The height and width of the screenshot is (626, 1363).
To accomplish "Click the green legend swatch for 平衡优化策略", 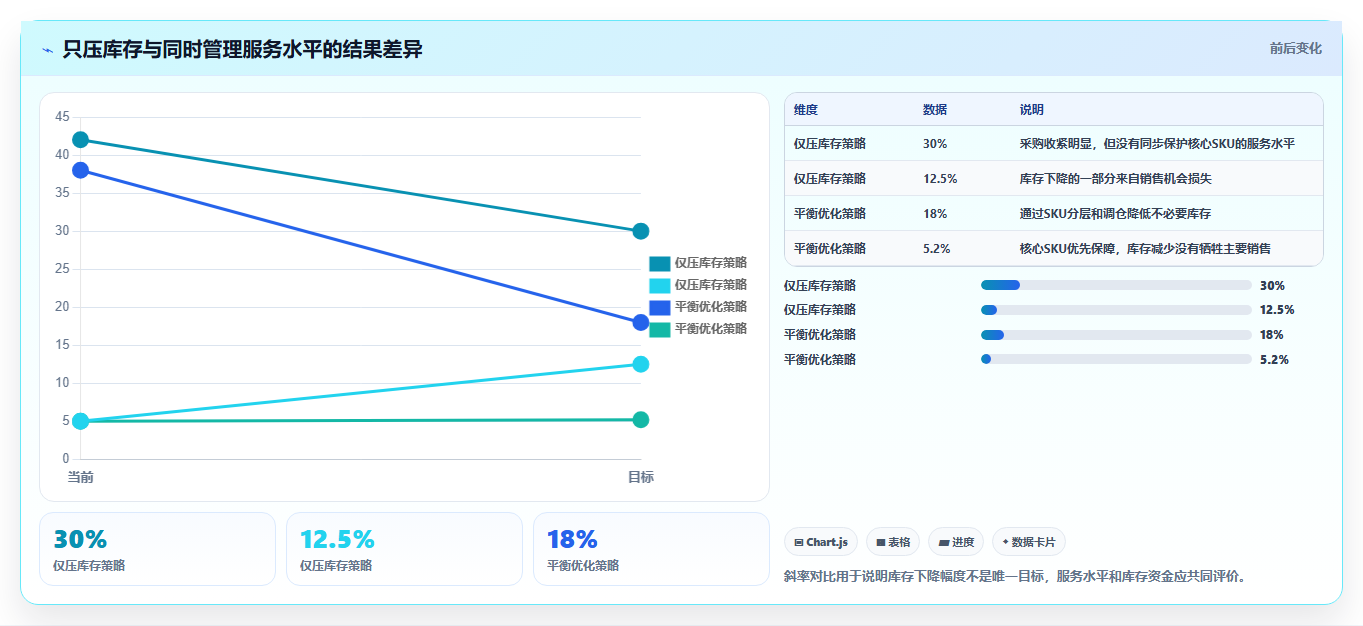I will pyautogui.click(x=659, y=329).
